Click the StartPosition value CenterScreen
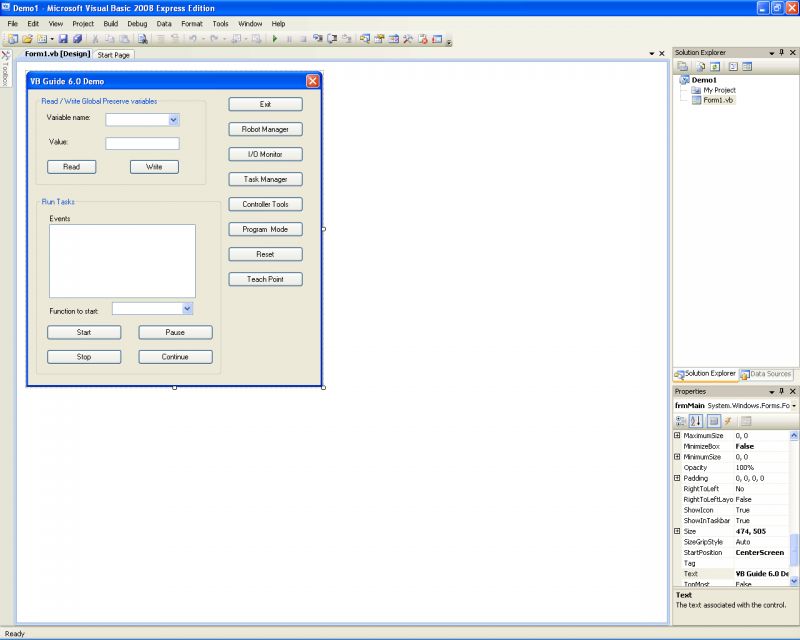Image resolution: width=800 pixels, height=640 pixels. [760, 552]
